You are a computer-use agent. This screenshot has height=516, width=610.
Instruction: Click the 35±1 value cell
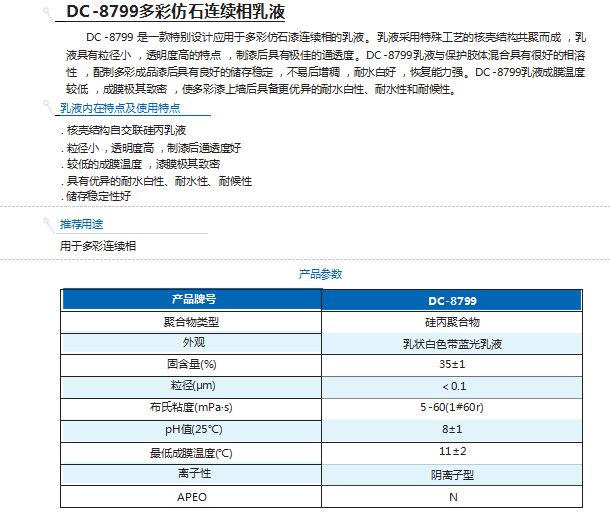pyautogui.click(x=452, y=365)
